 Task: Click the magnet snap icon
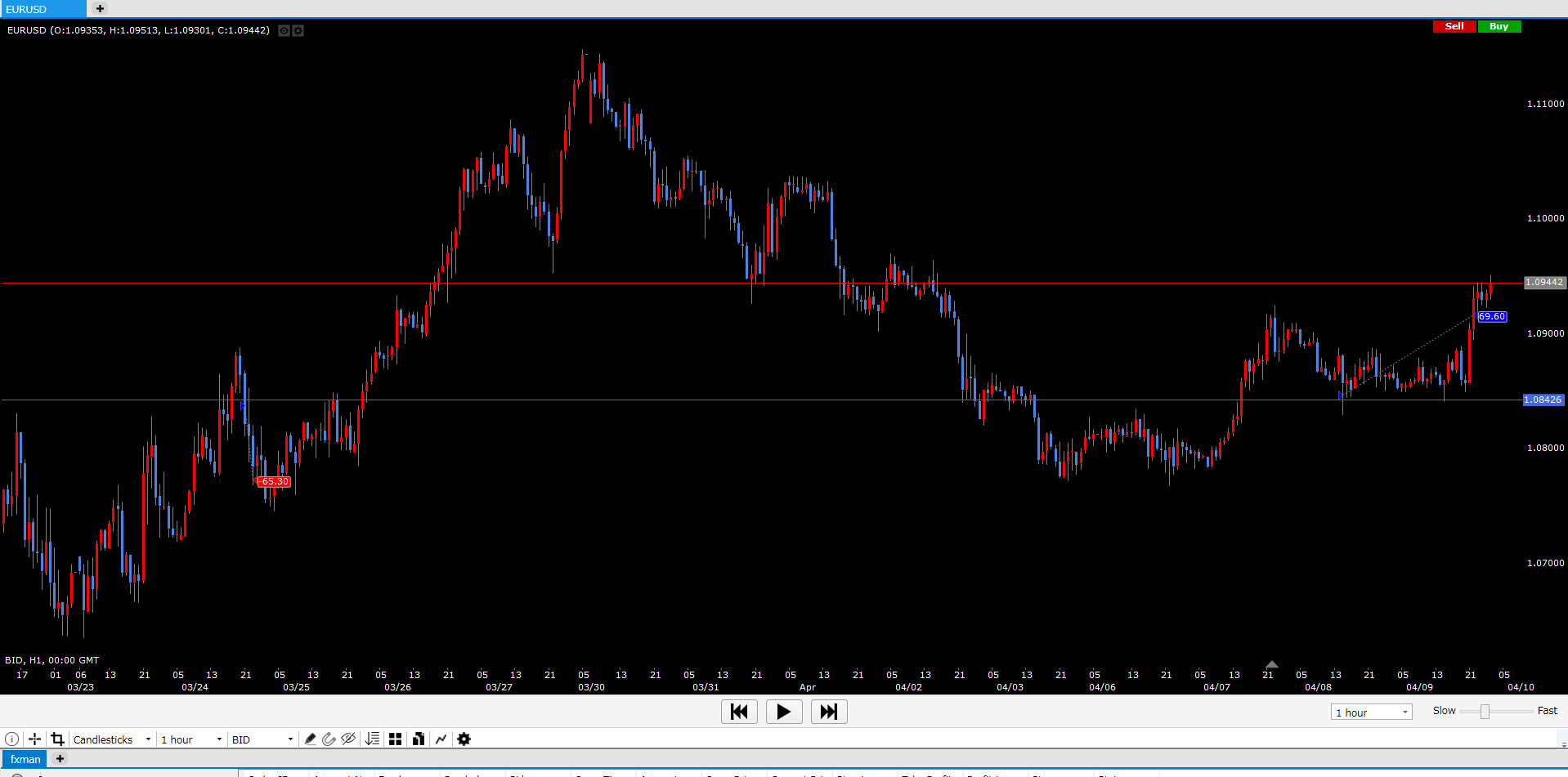point(329,739)
